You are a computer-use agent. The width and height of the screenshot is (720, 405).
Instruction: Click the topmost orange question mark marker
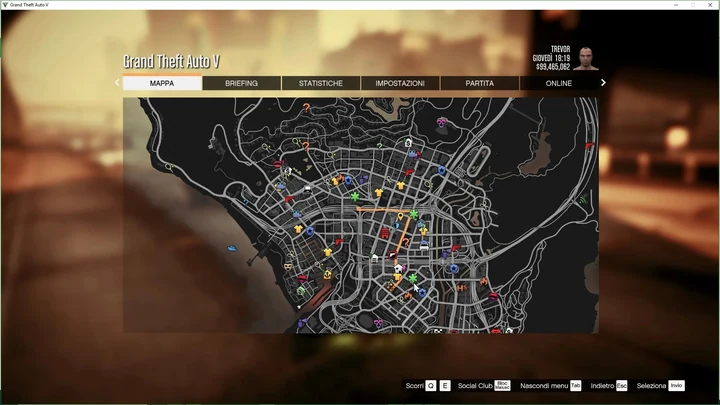pos(306,108)
